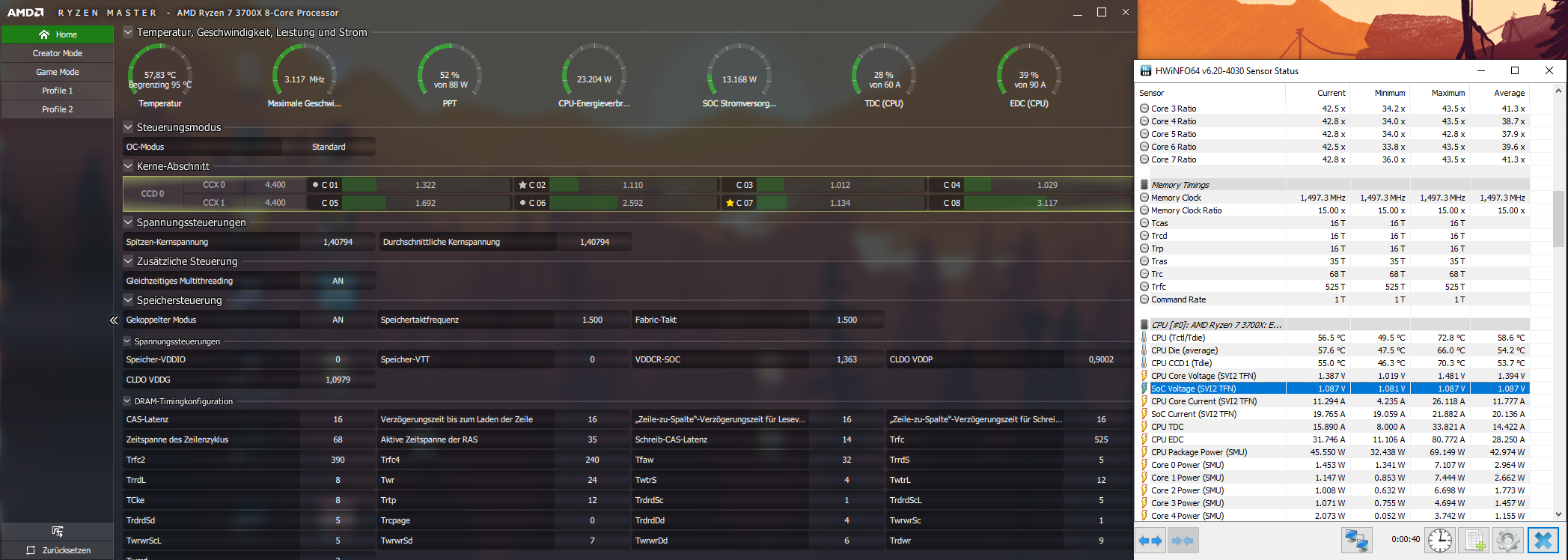The width and height of the screenshot is (1568, 560).
Task: Click the AMD logo in Ryzen Master title bar
Action: click(x=25, y=13)
